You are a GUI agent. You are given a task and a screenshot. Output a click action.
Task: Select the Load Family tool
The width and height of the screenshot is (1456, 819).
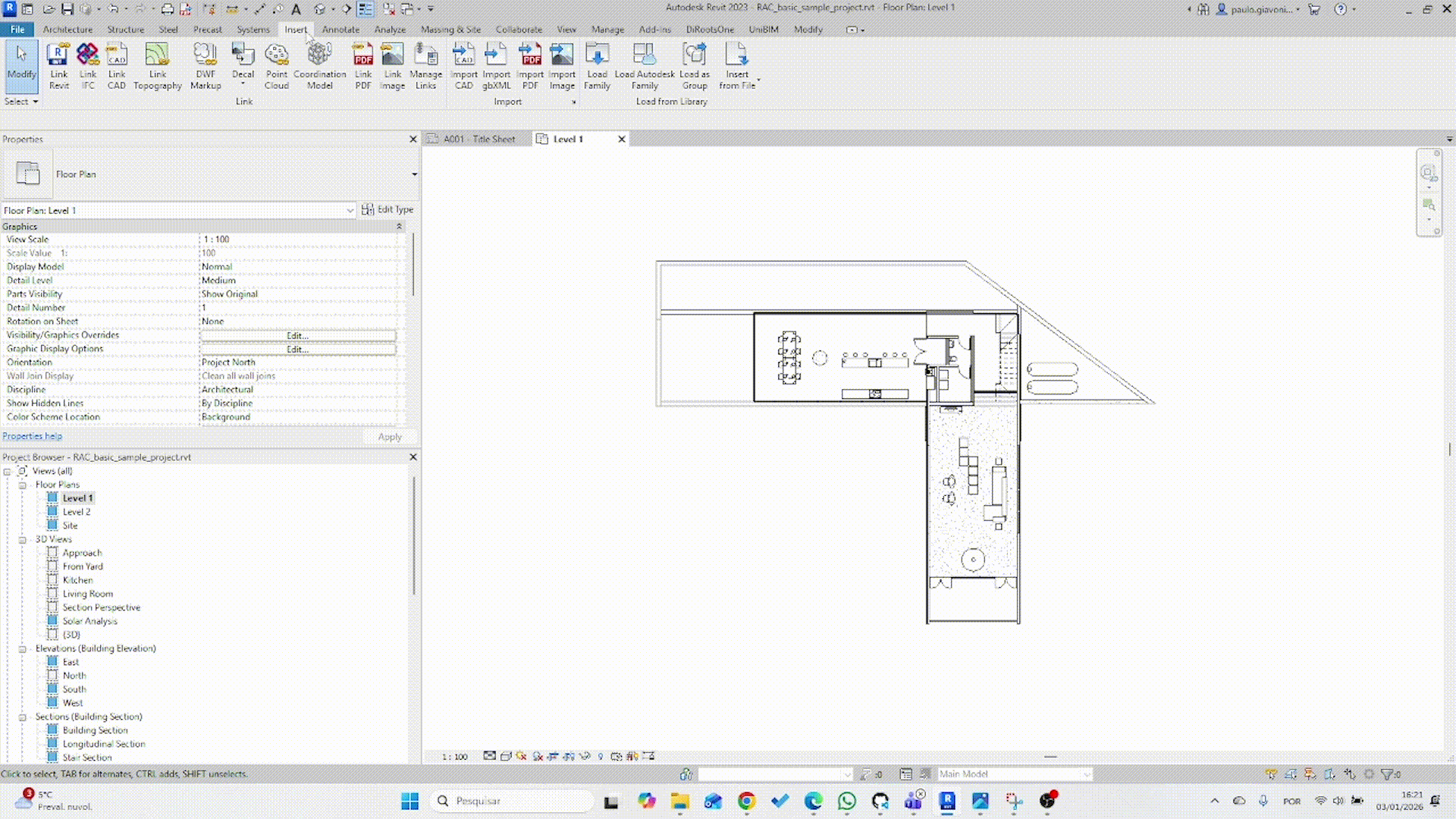(597, 64)
